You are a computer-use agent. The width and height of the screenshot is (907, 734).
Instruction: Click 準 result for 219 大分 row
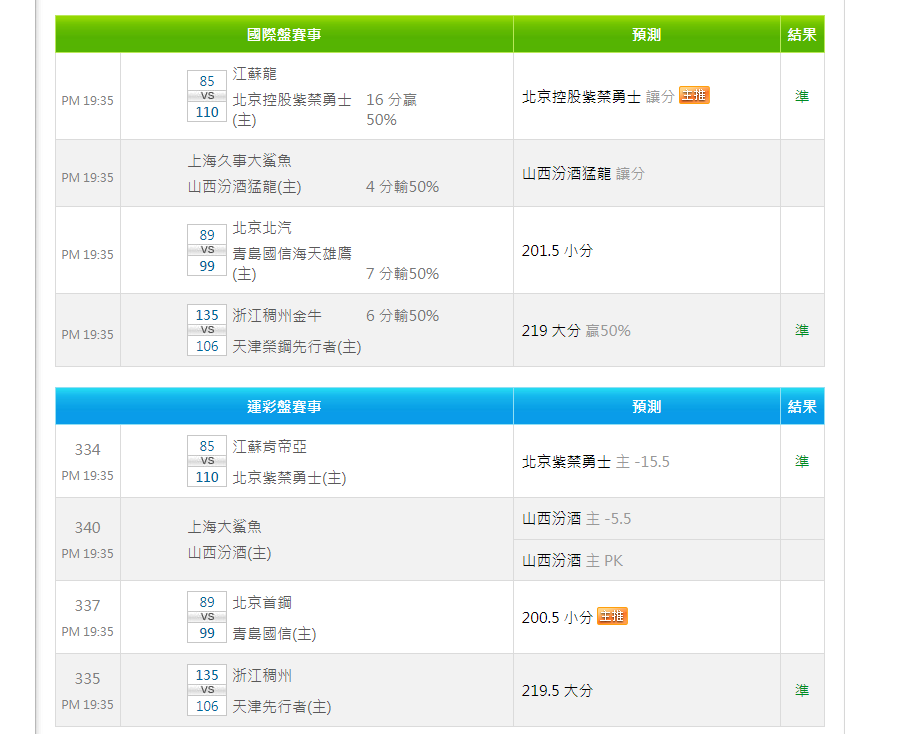pos(802,330)
